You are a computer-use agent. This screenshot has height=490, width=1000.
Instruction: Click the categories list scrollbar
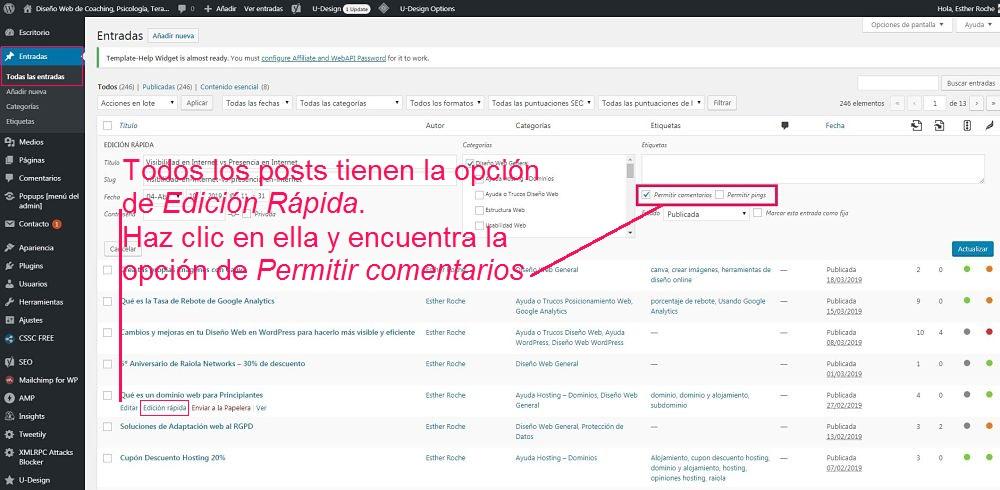(x=630, y=195)
